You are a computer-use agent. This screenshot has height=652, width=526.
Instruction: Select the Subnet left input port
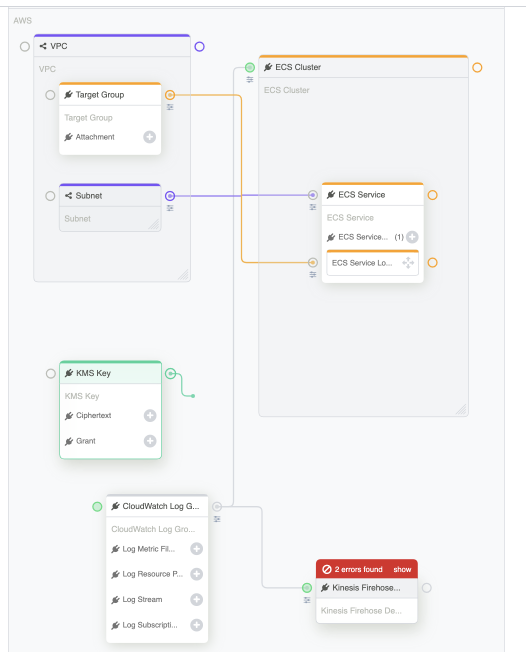click(50, 196)
